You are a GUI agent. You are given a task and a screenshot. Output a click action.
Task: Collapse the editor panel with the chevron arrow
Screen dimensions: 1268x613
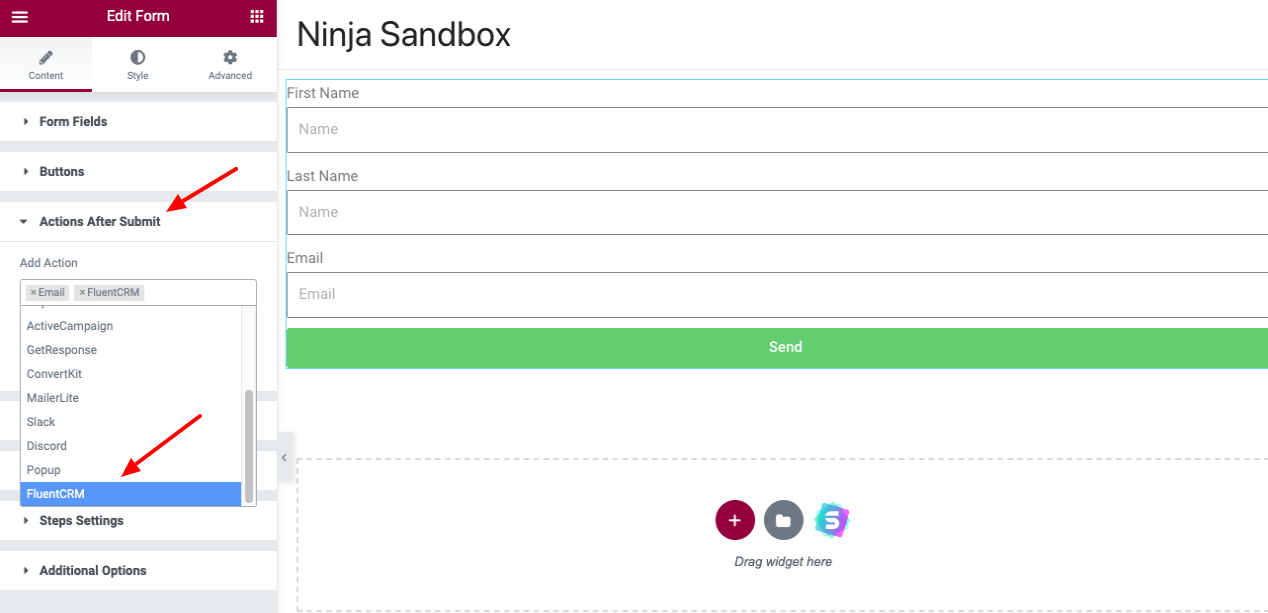pyautogui.click(x=284, y=457)
